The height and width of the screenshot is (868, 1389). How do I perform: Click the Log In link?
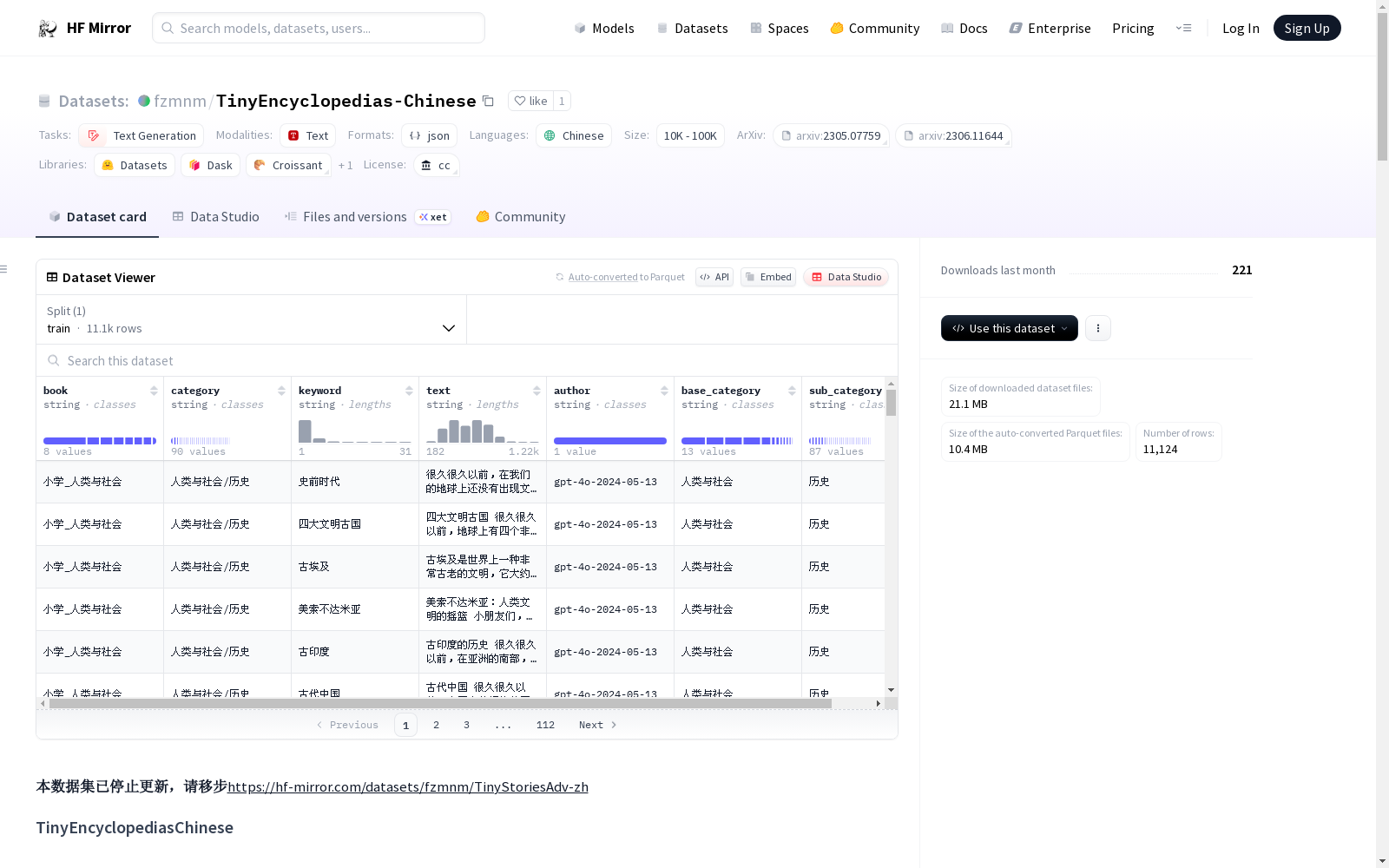coord(1241,28)
